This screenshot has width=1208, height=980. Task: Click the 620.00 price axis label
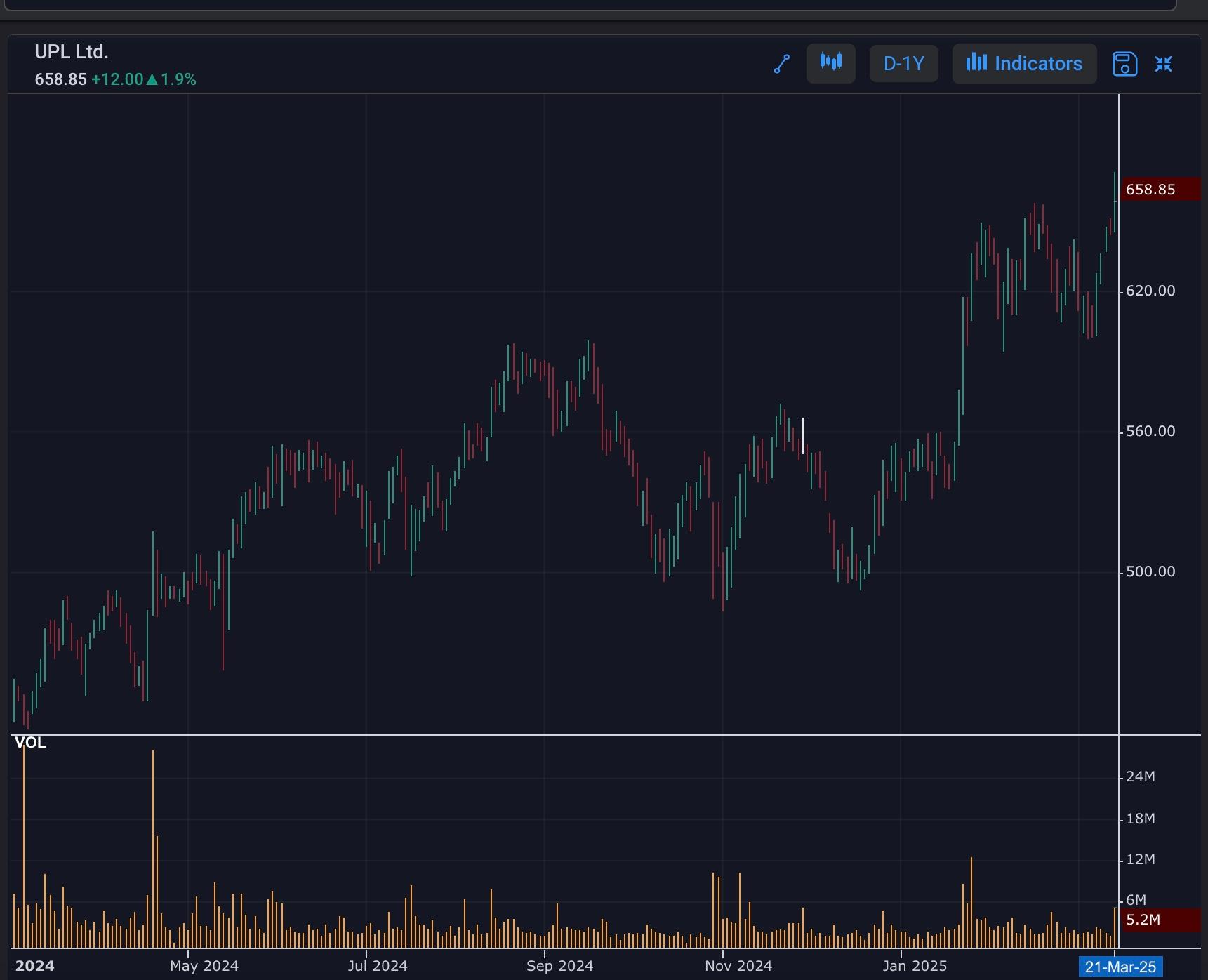coord(1150,291)
